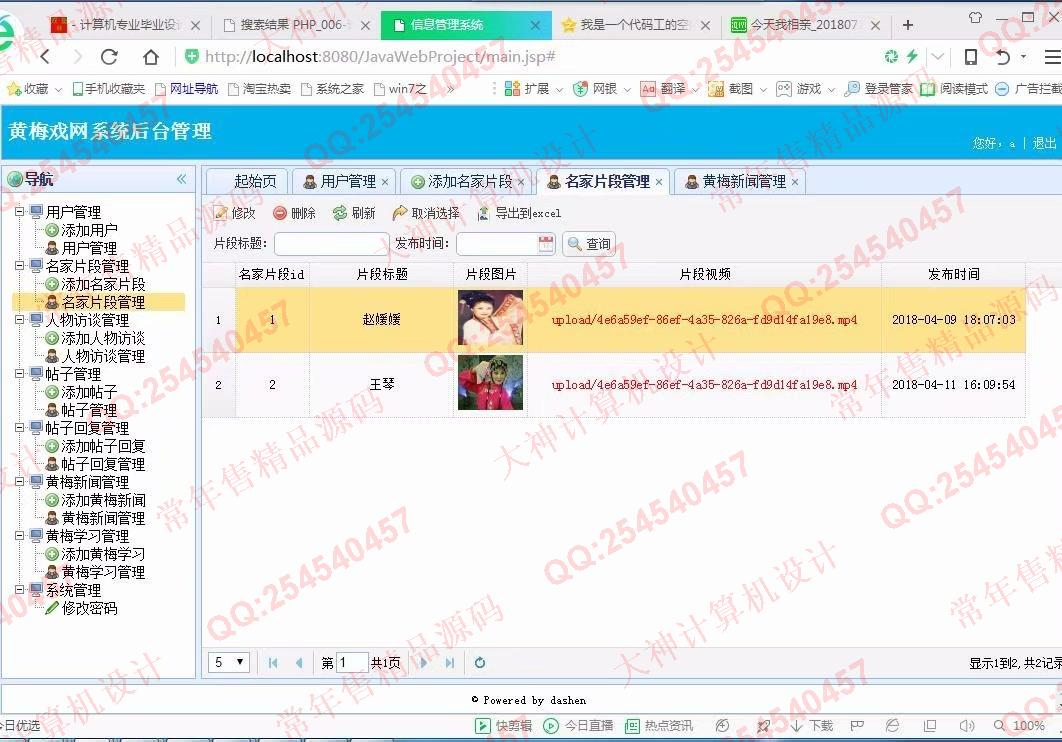Sort by 片段标题 column header
This screenshot has height=742, width=1062.
[382, 274]
